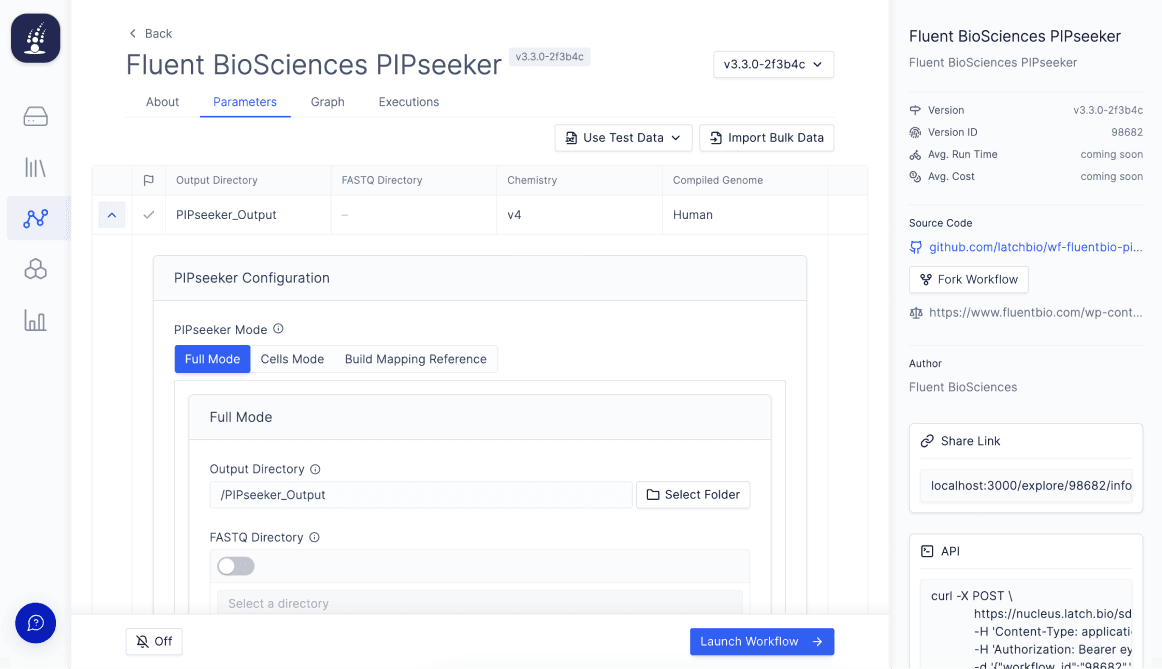Go Back to previous page
Screen dimensions: 1162x669
point(150,33)
